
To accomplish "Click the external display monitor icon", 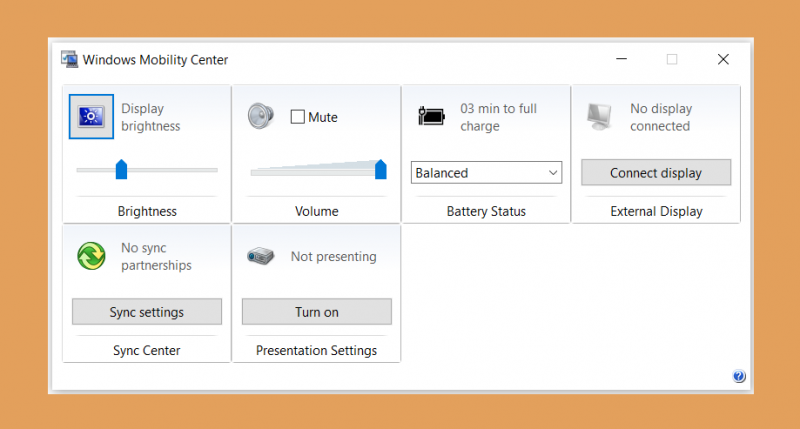I will point(599,116).
